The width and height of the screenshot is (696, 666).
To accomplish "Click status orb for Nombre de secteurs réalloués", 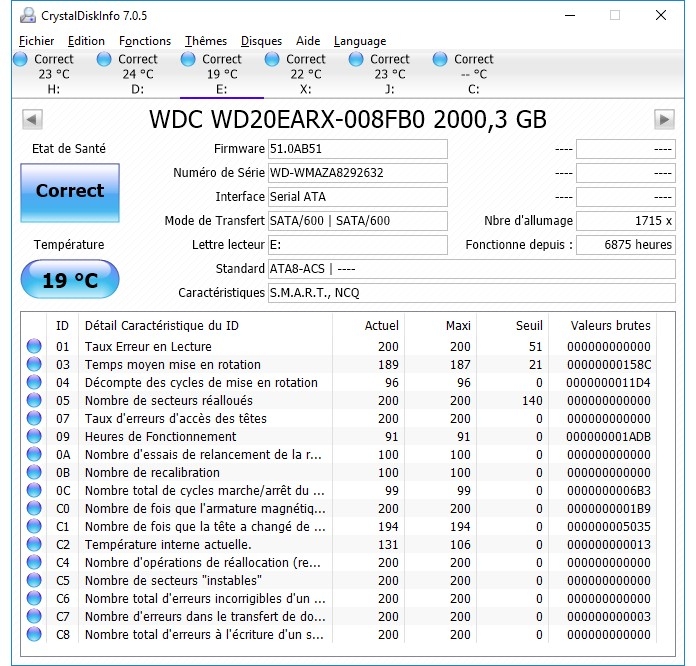I will tap(34, 400).
